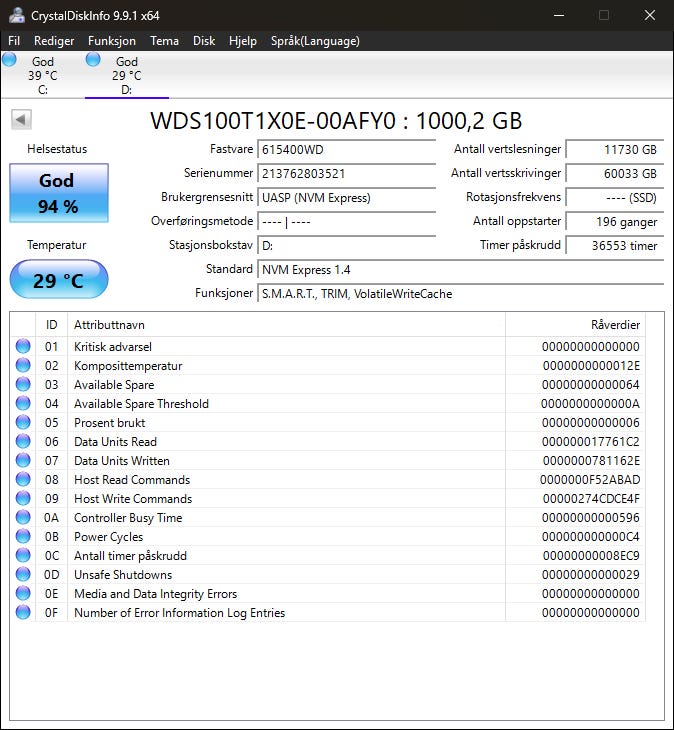Image resolution: width=674 pixels, height=730 pixels.
Task: Click the status orb for Kritisk advarsel
Action: click(23, 346)
